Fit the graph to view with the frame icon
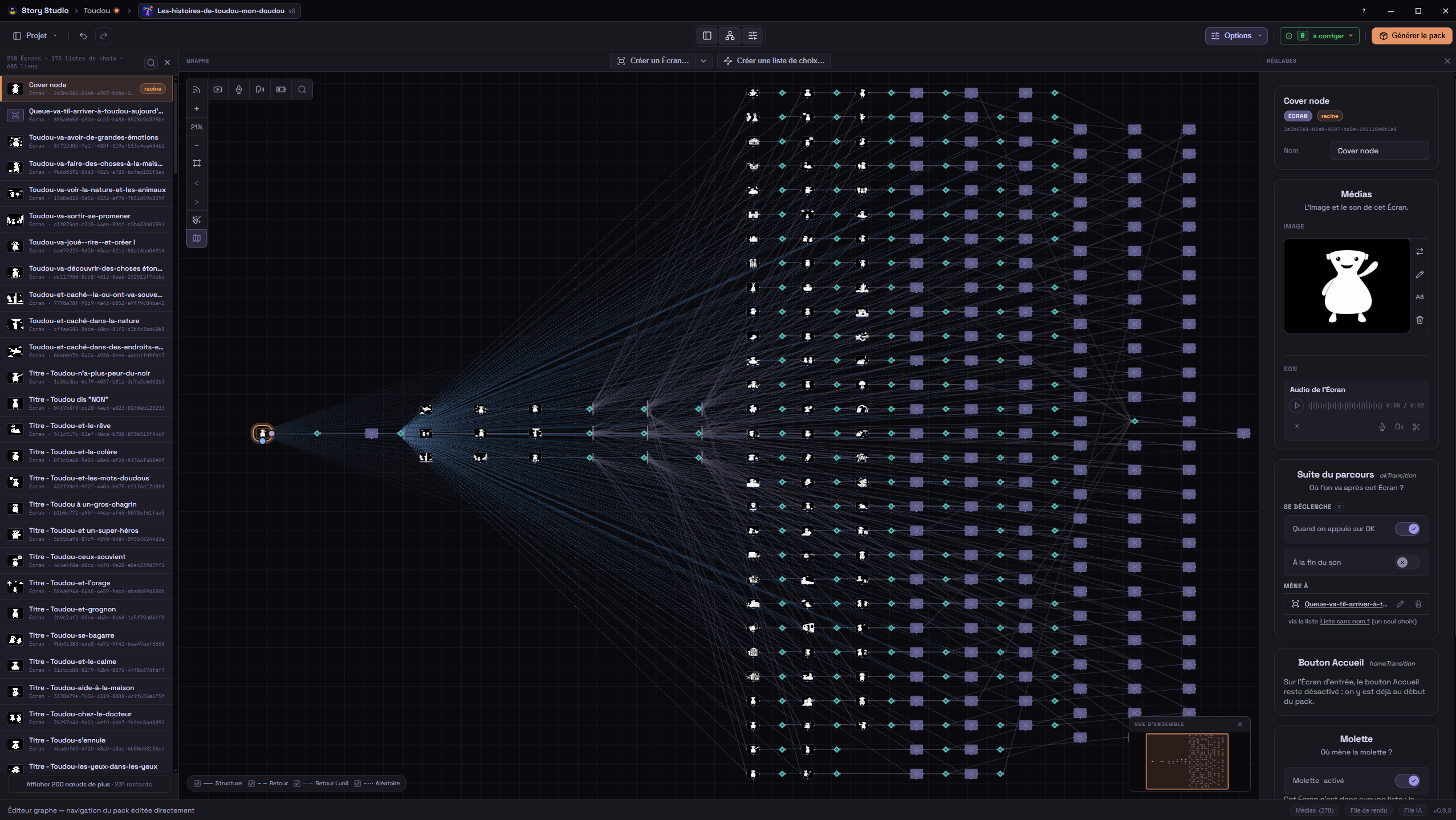Viewport: 1456px width, 820px height. 197,163
